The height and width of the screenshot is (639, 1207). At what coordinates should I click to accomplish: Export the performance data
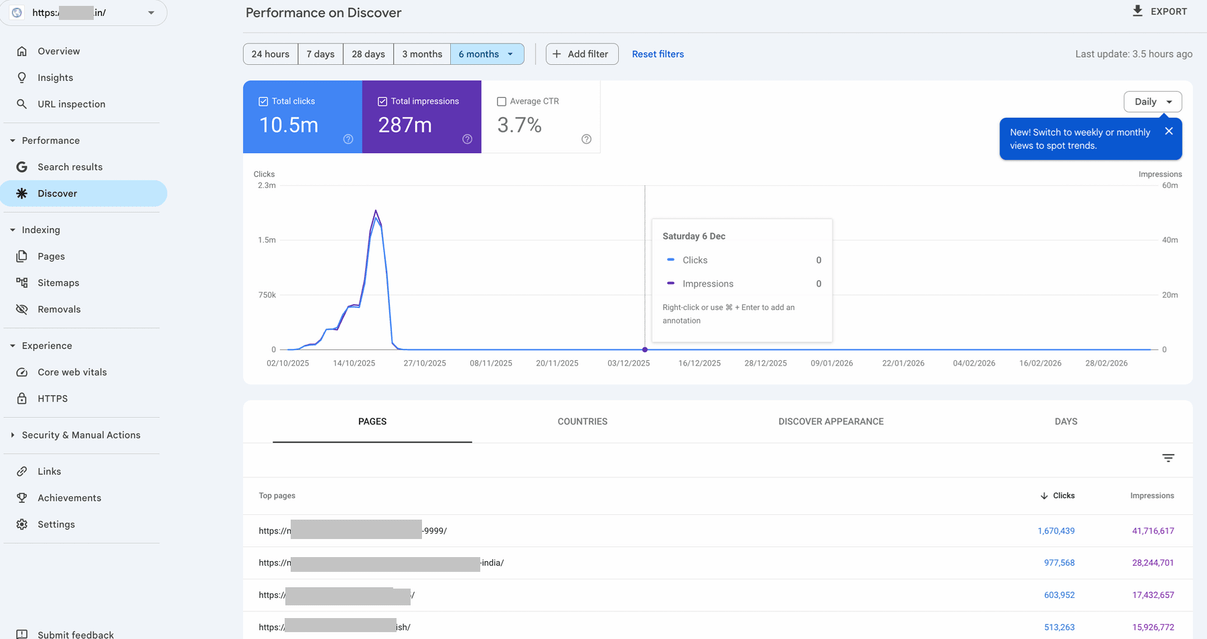point(1159,11)
